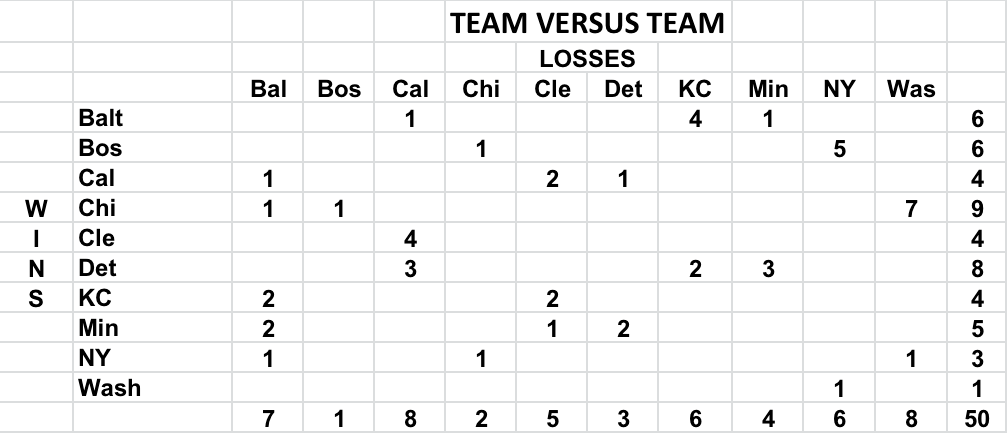Image resolution: width=1007 pixels, height=433 pixels.
Task: Click the "Bal" column header cell
Action: (268, 89)
